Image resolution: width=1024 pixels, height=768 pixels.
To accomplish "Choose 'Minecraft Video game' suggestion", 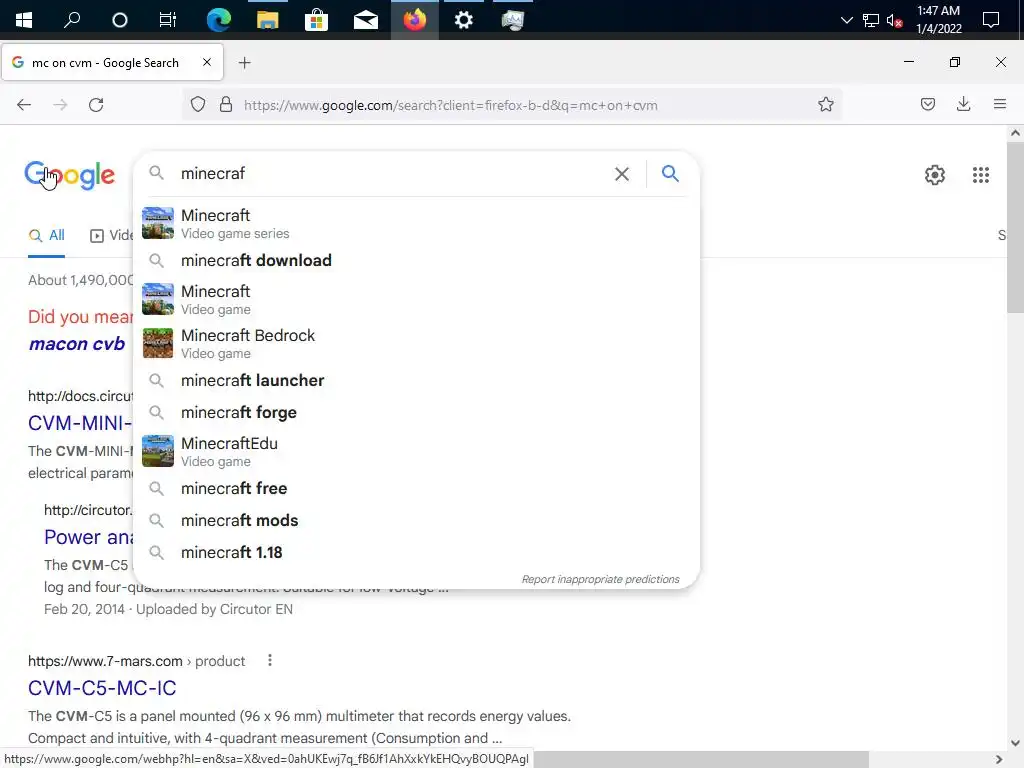I will click(416, 299).
